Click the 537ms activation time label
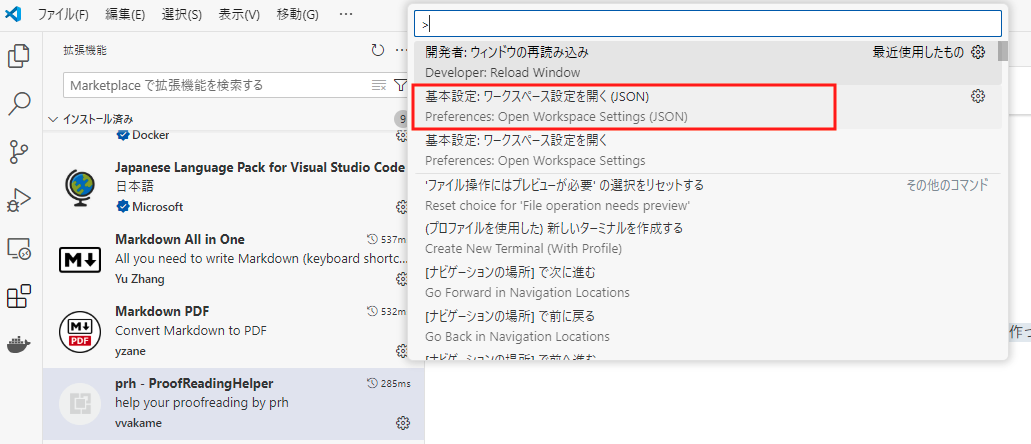 coord(387,239)
